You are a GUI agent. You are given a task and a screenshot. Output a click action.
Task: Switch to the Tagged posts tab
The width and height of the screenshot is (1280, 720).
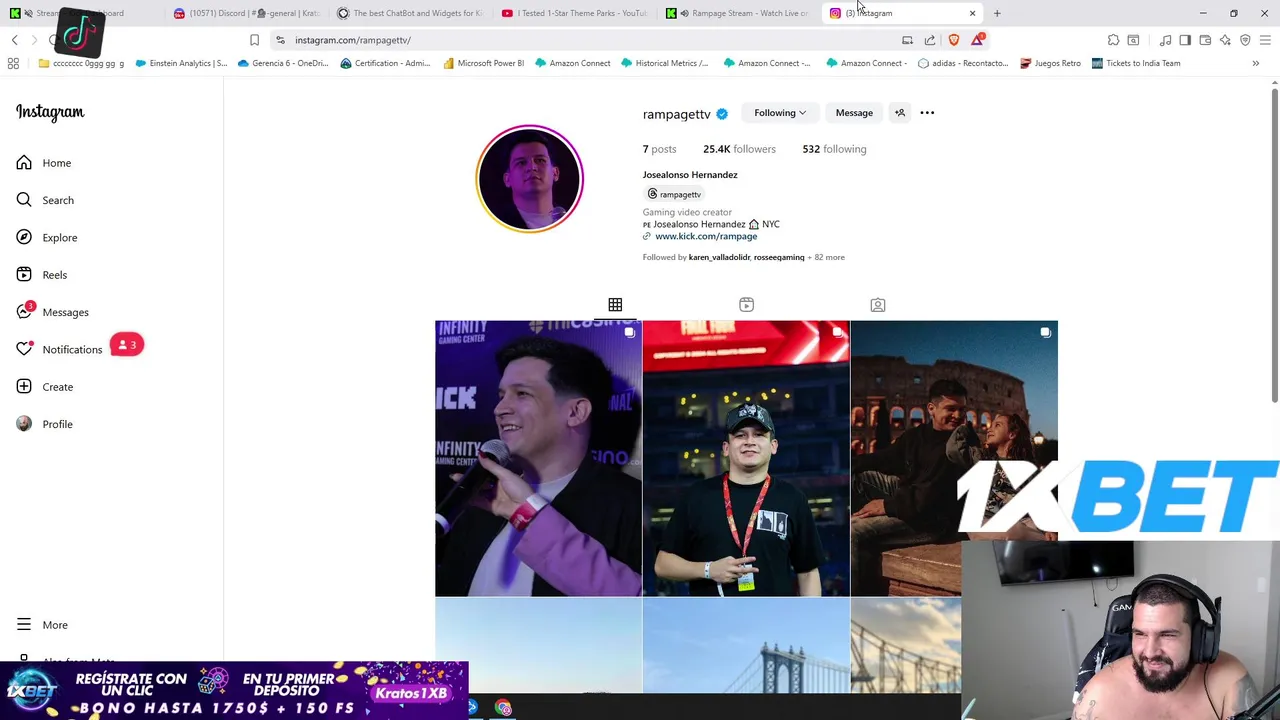(877, 305)
